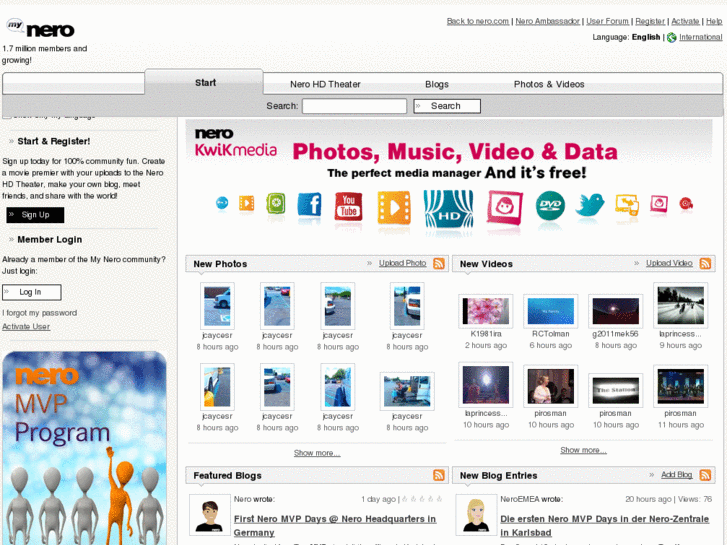The image size is (727, 545).
Task: Click the green disc icon in banner
Action: click(x=275, y=203)
